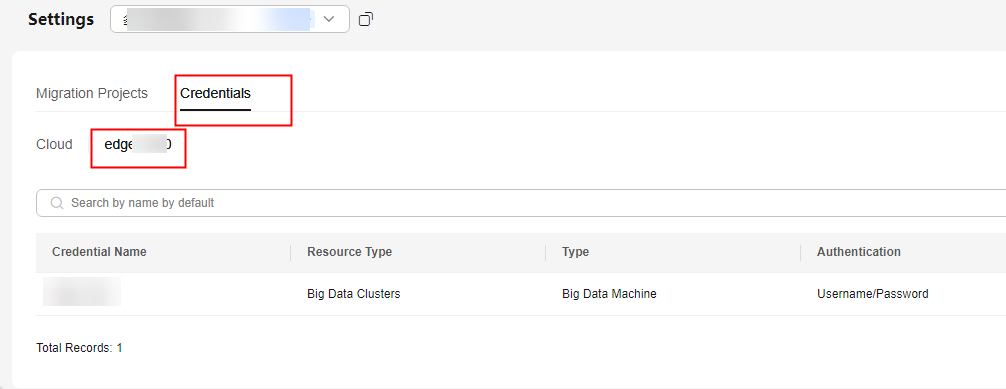Click the small project icon inside the Settings dropdown
The height and width of the screenshot is (389, 1006).
tap(125, 19)
